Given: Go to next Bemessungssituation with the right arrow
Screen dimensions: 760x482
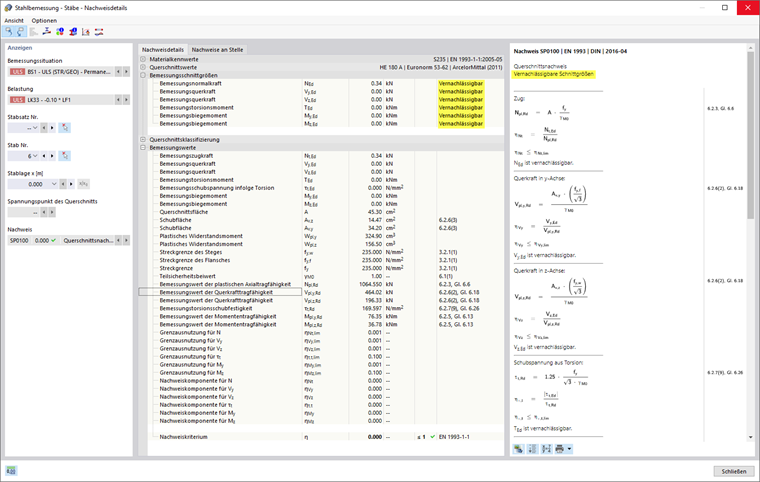Looking at the screenshot, I should (x=126, y=72).
